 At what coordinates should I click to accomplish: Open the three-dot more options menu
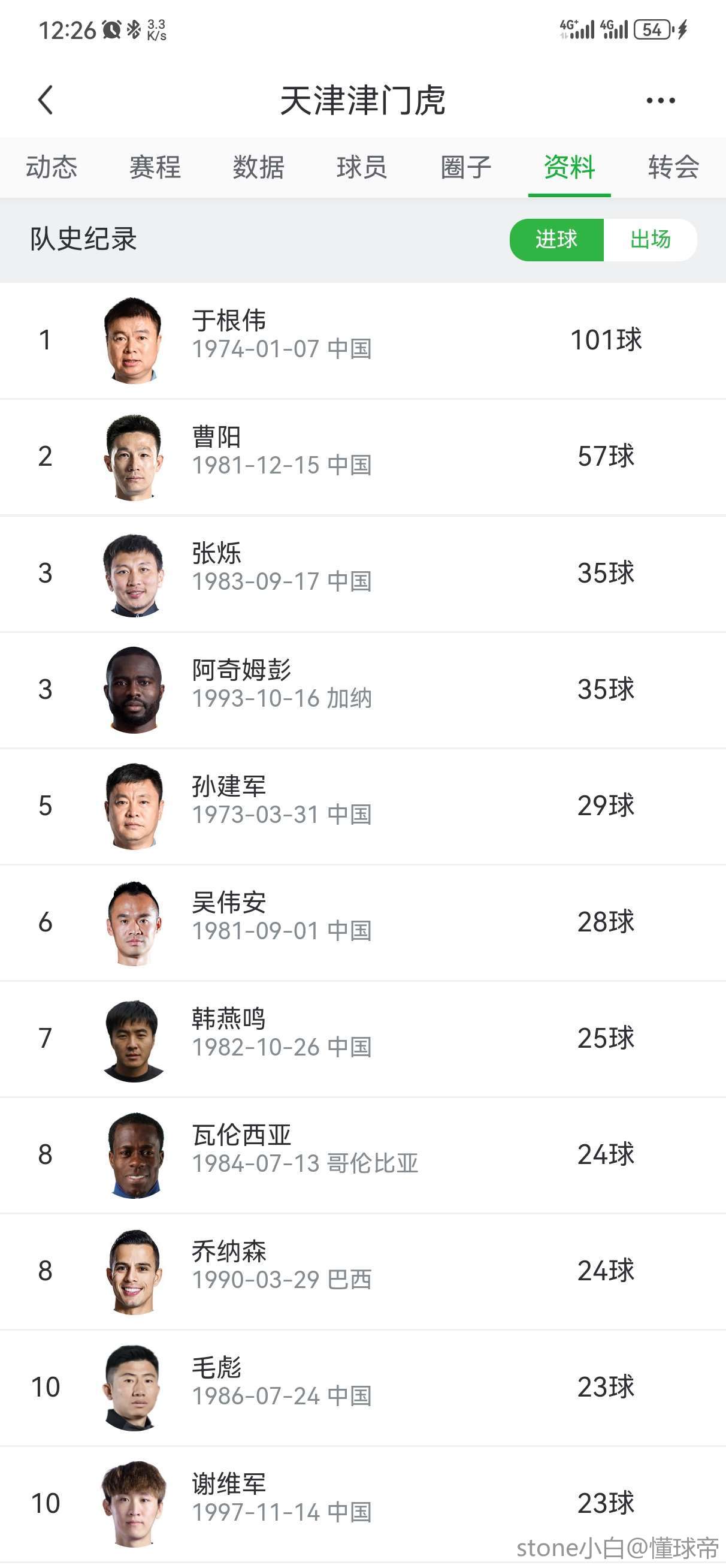tap(660, 101)
